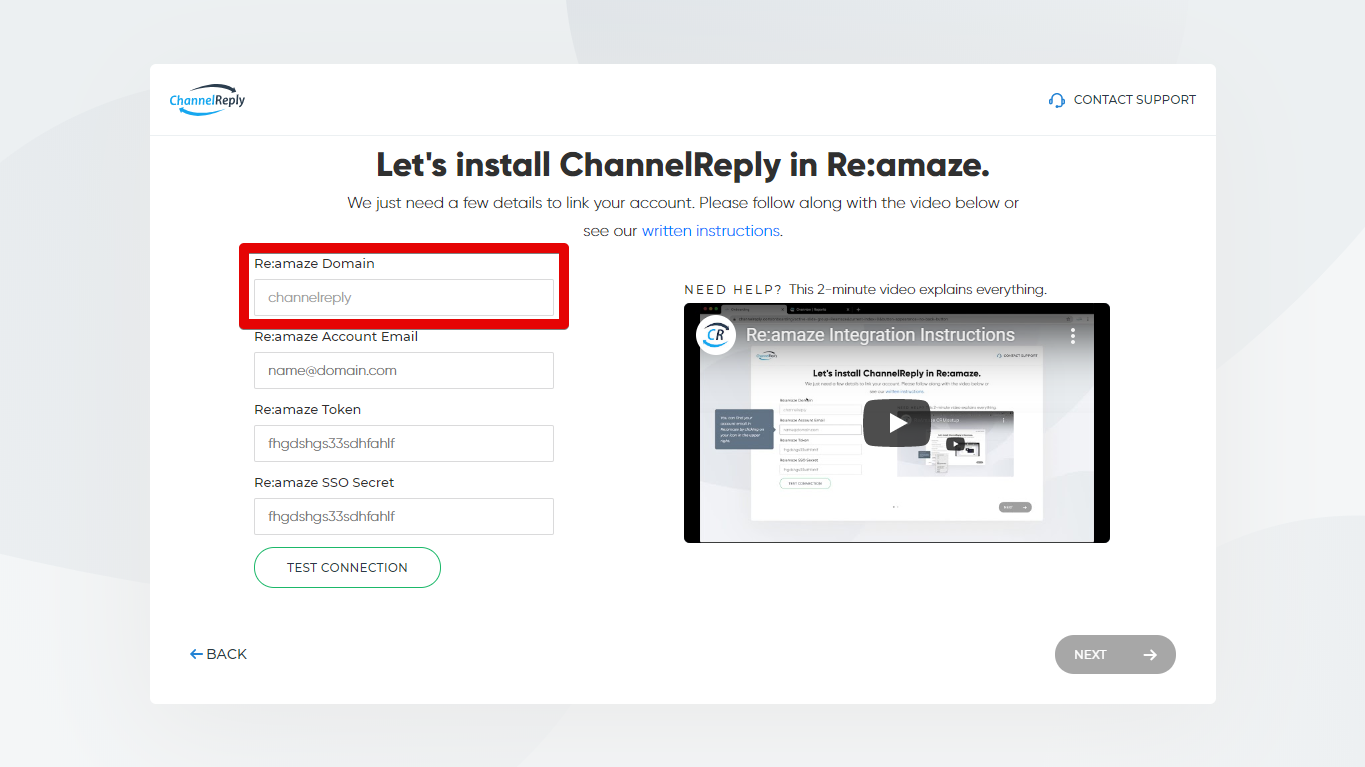
Task: Click the video title Re:amaze Integration Instructions
Action: (880, 335)
